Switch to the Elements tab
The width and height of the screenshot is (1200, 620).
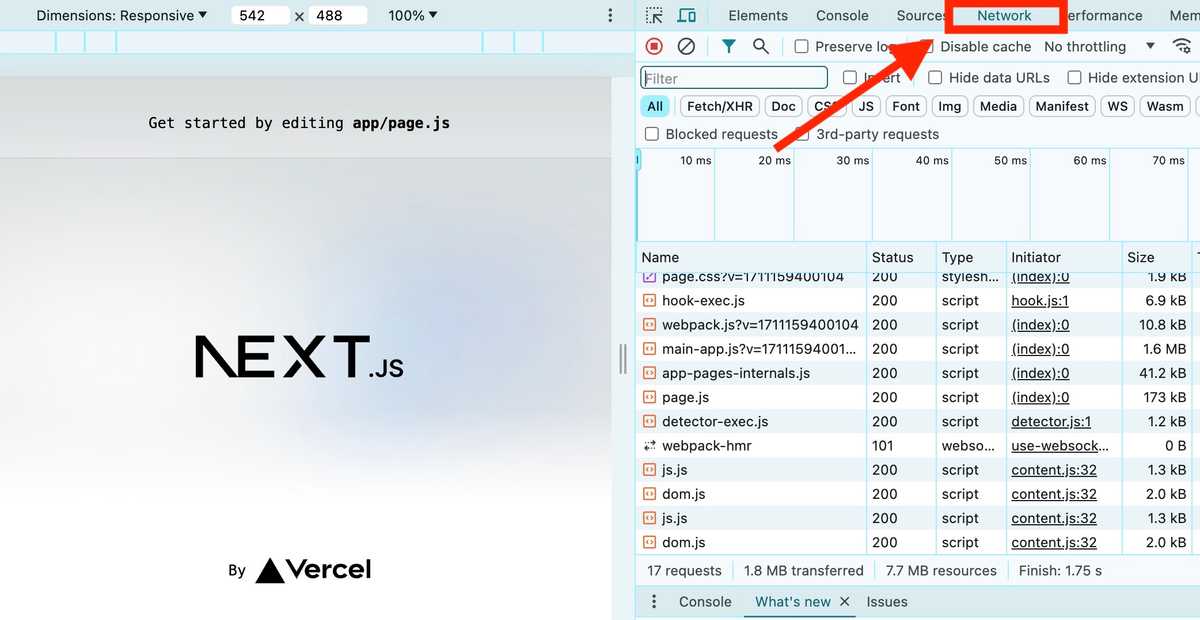[758, 16]
